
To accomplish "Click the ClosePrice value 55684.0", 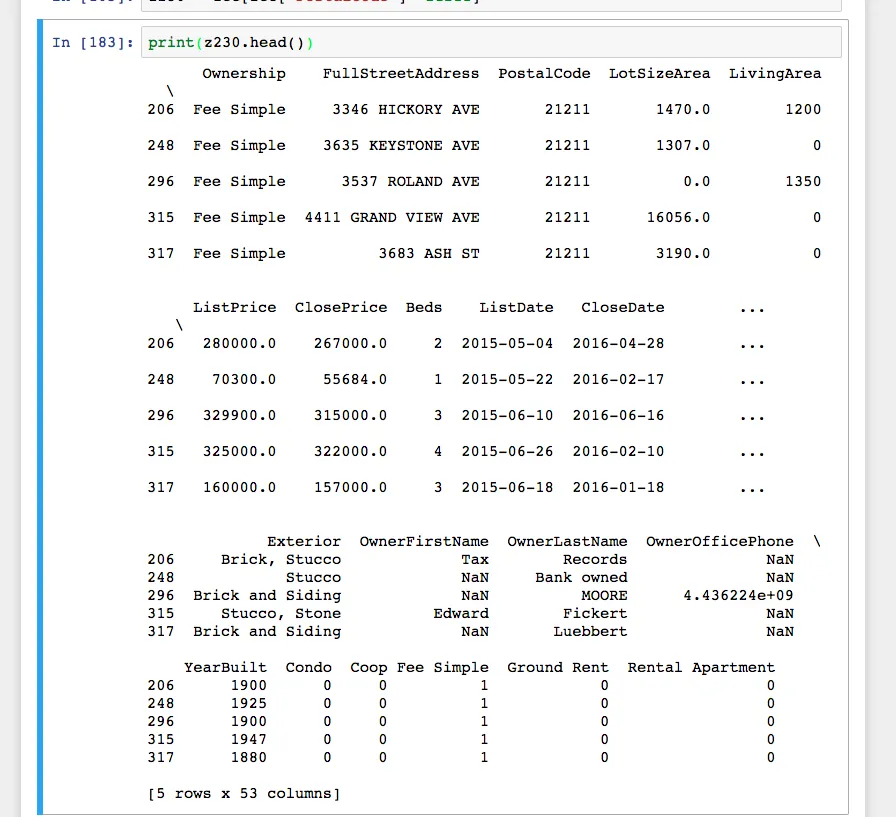I will point(355,379).
